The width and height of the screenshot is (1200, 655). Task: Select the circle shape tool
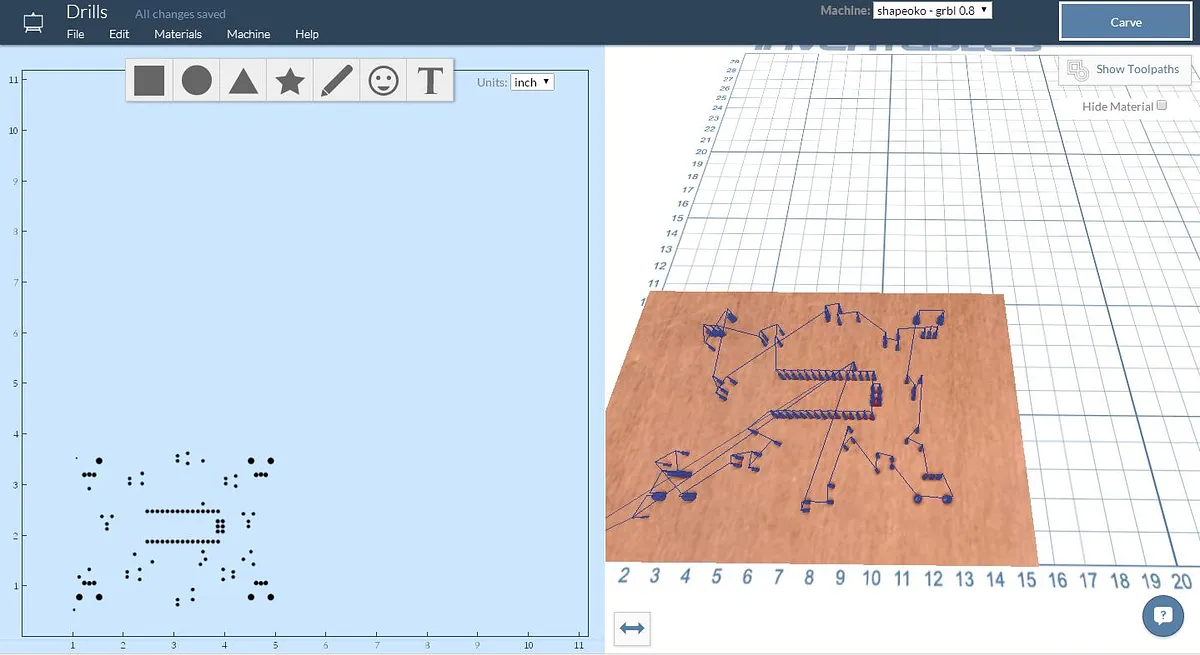click(x=196, y=80)
